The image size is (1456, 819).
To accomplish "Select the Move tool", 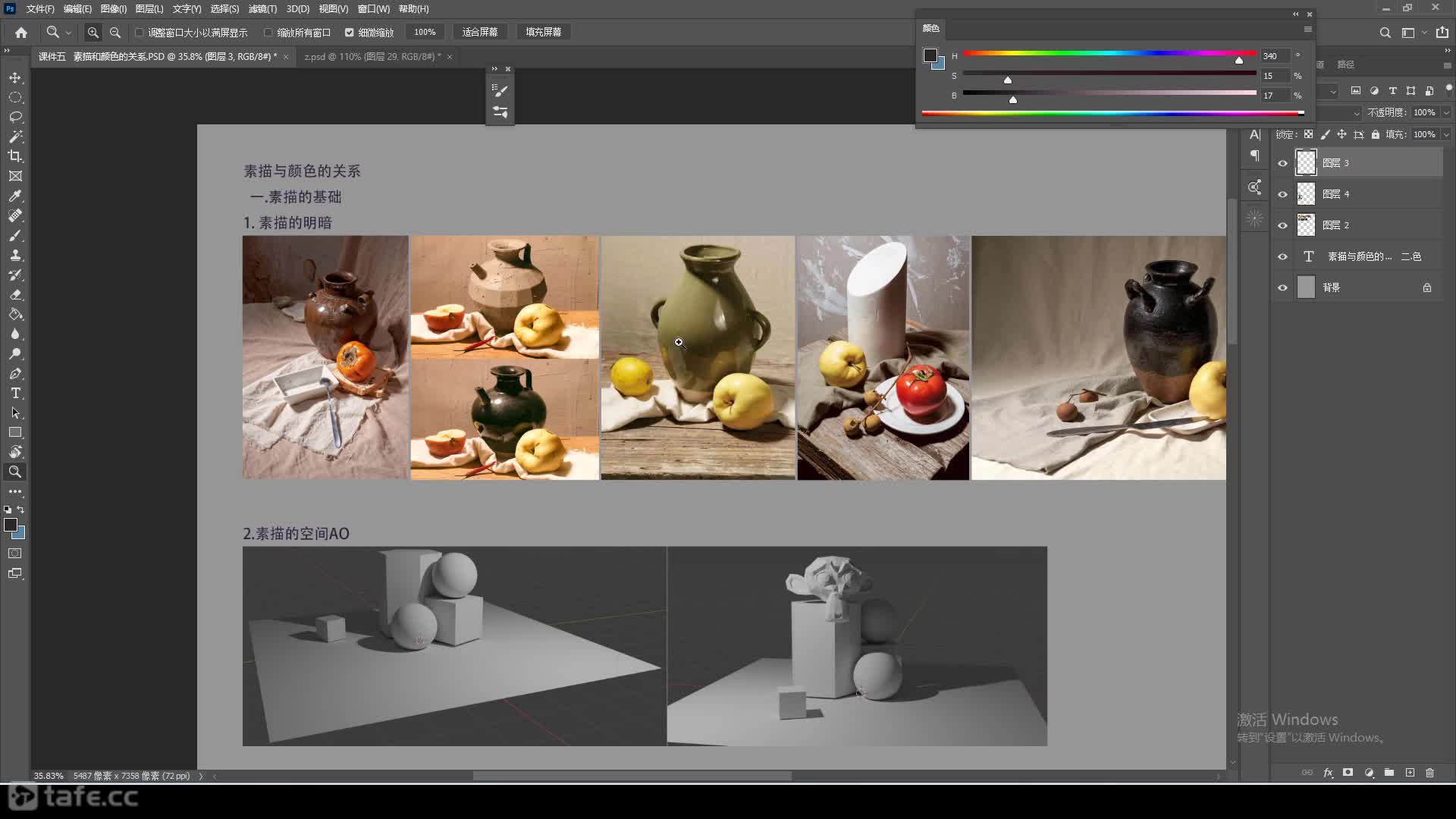I will pos(15,78).
